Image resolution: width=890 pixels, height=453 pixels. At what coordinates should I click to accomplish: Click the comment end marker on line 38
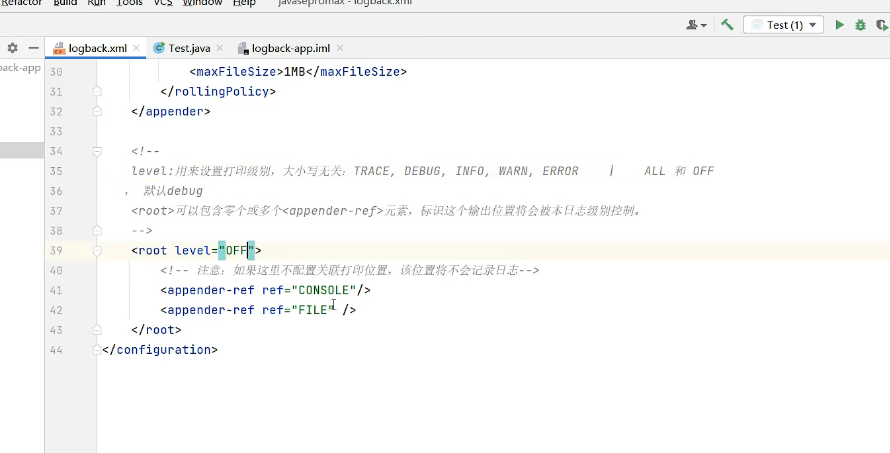(x=142, y=230)
